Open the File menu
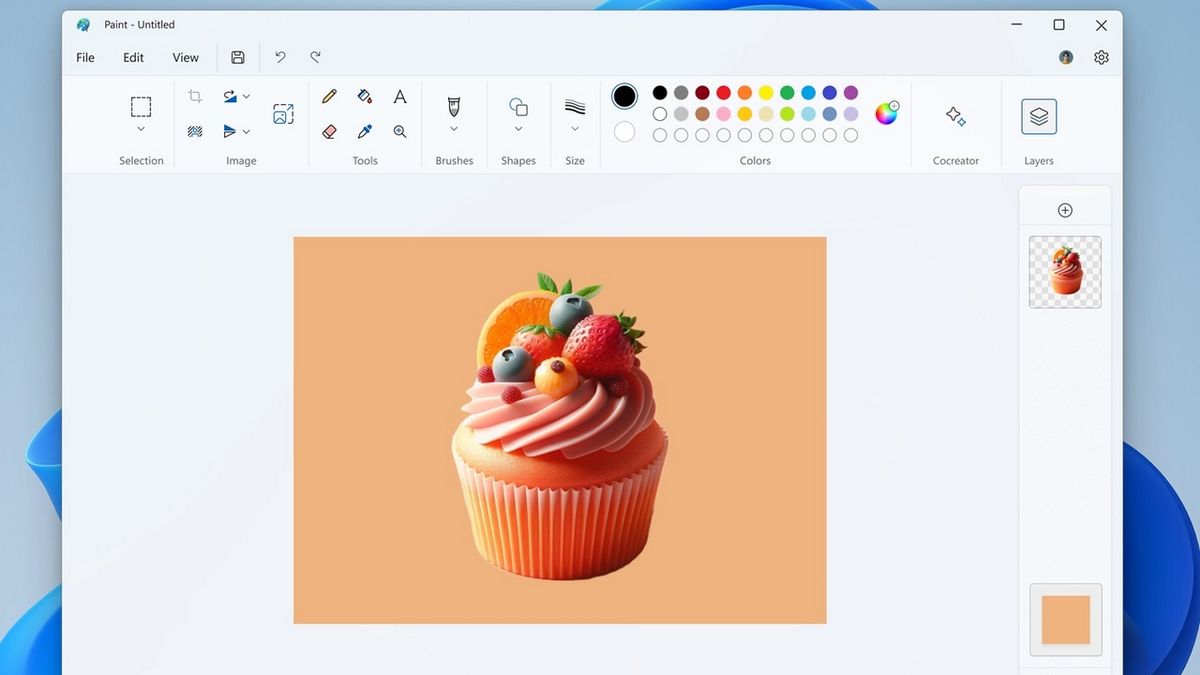This screenshot has height=675, width=1200. coord(85,57)
